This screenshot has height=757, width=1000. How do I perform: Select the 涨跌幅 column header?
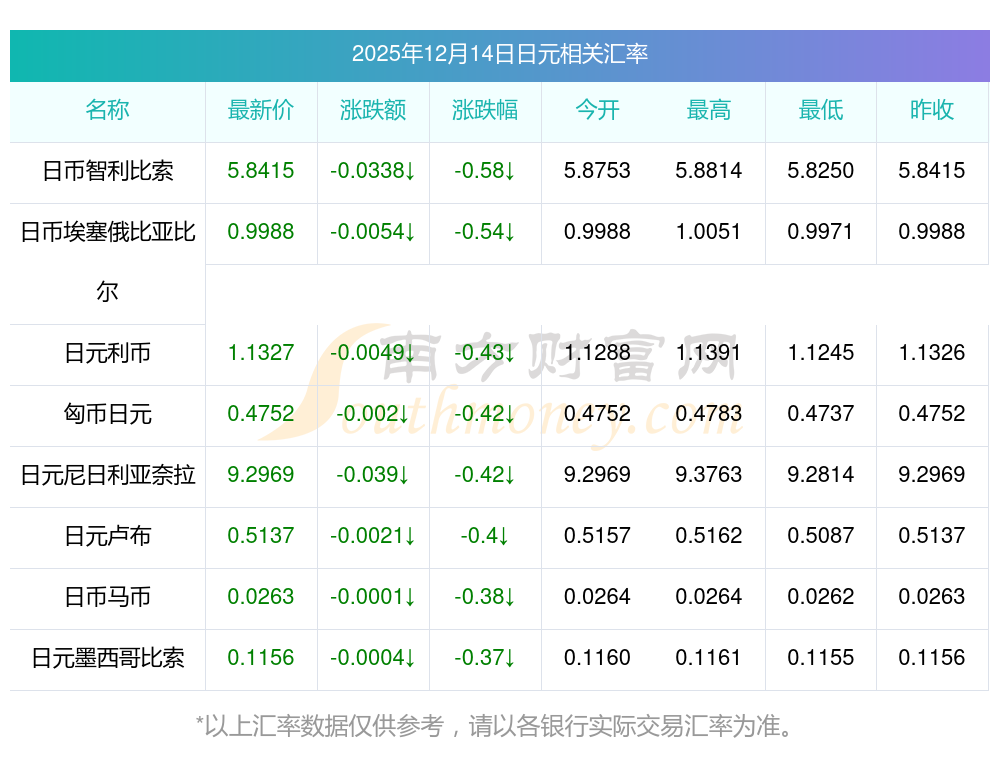485,111
